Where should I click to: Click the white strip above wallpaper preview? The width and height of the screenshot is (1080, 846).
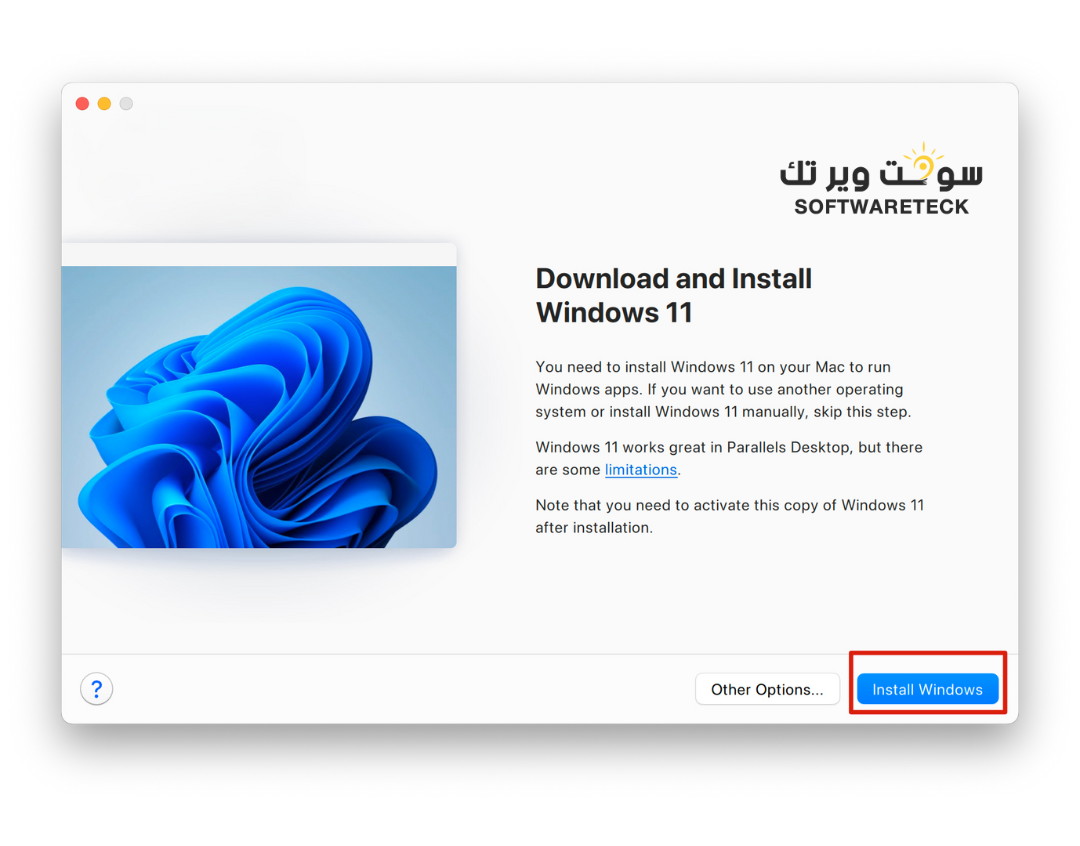click(259, 254)
